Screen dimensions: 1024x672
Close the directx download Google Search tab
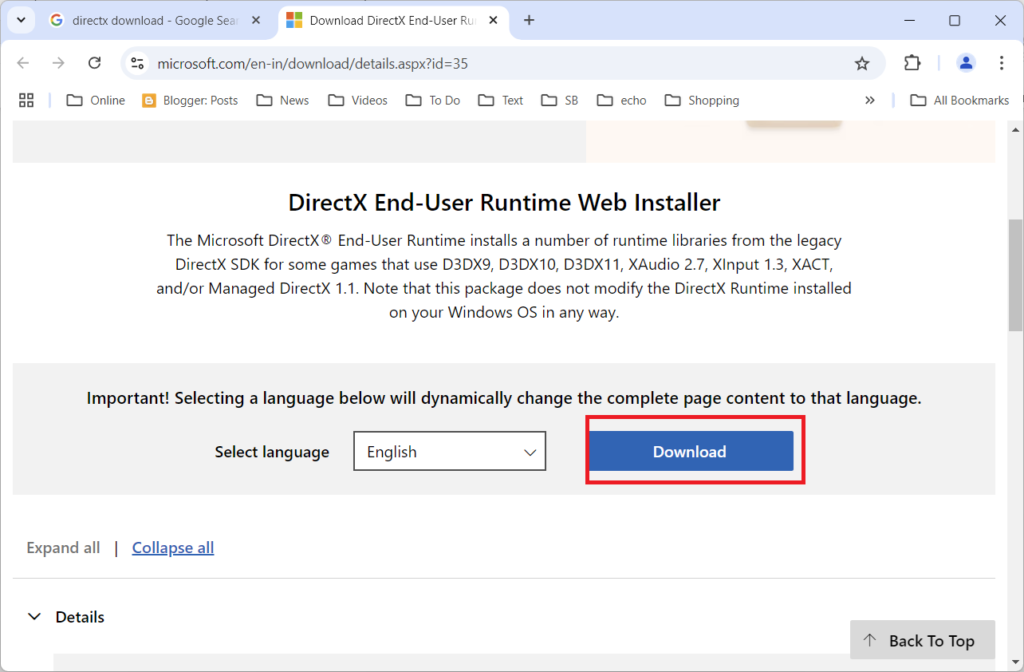pyautogui.click(x=256, y=21)
